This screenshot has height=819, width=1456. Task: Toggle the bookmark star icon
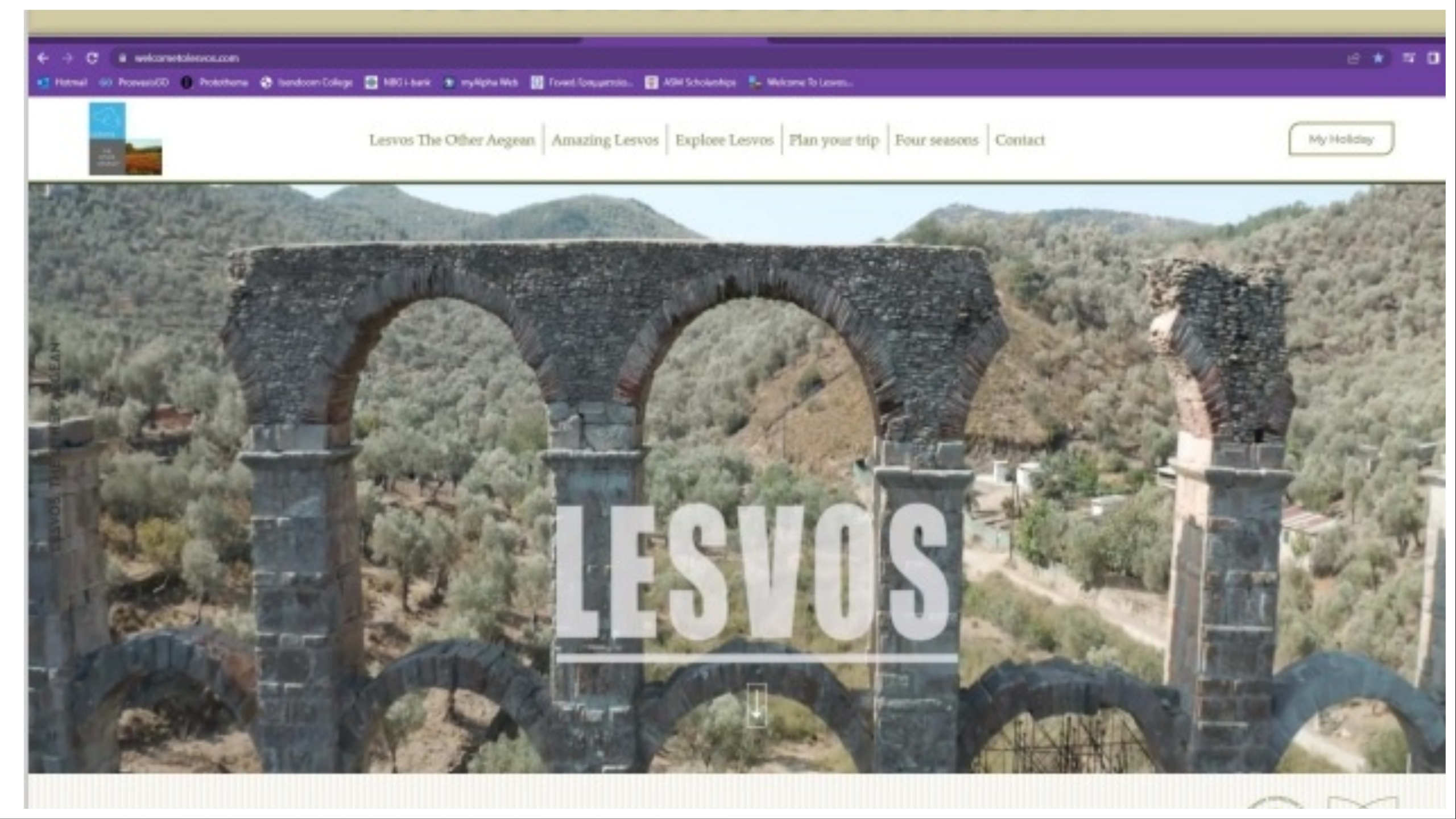coord(1378,58)
